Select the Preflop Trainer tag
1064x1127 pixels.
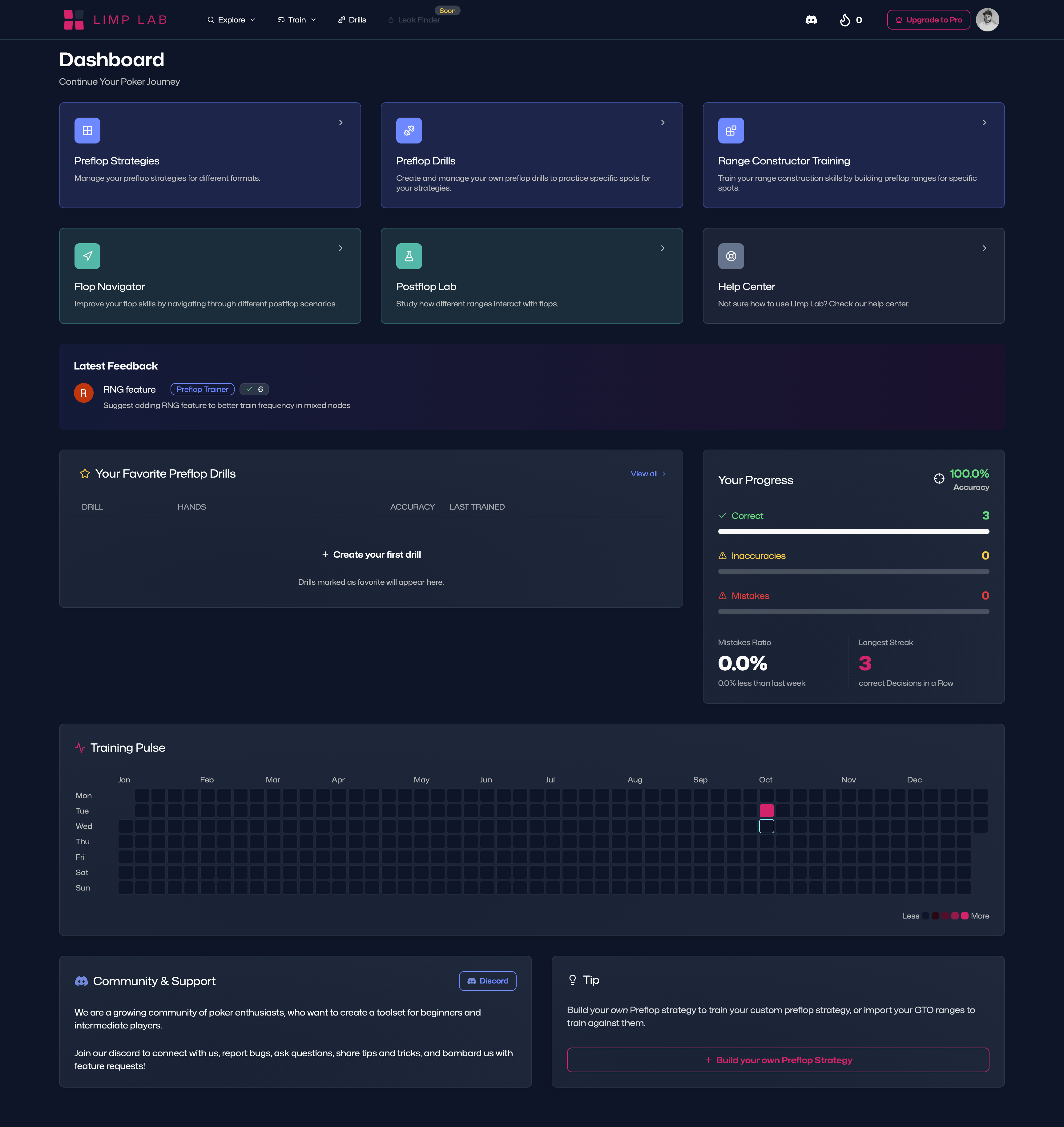tap(203, 389)
